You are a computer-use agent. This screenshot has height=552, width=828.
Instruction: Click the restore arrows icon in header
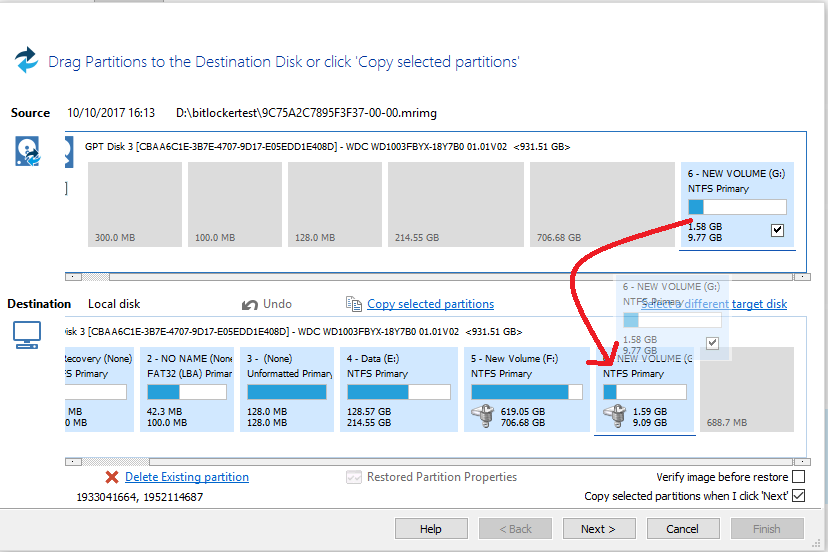26,60
